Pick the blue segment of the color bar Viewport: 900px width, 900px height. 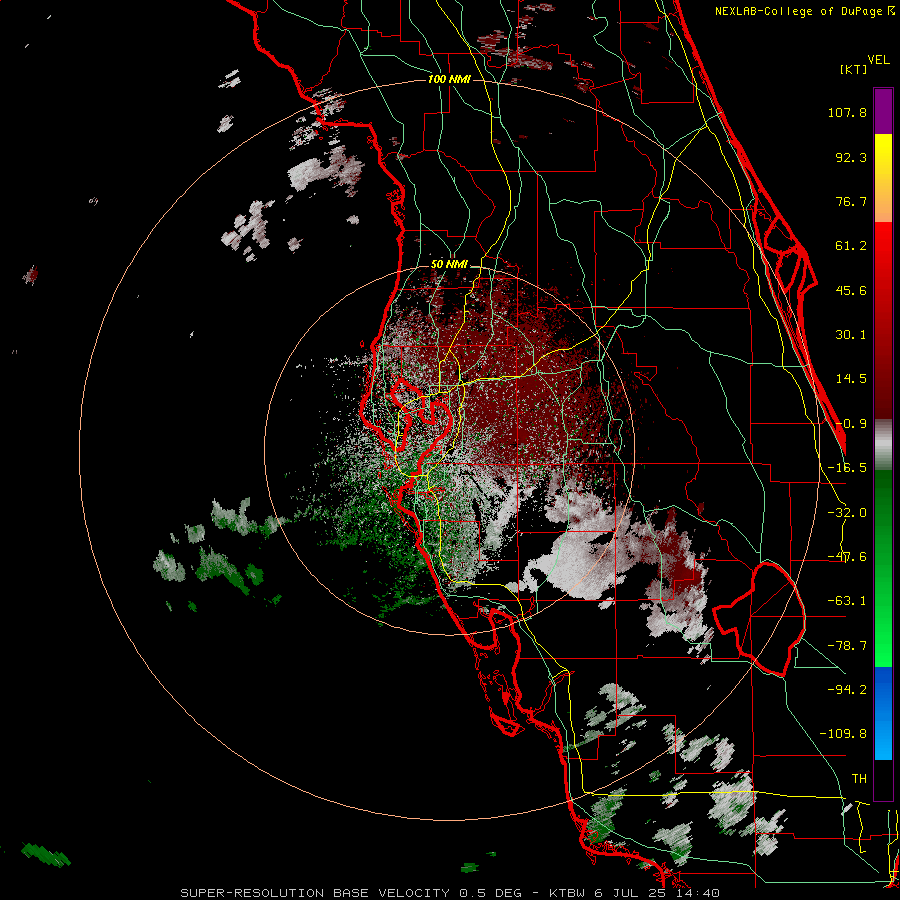[x=883, y=713]
